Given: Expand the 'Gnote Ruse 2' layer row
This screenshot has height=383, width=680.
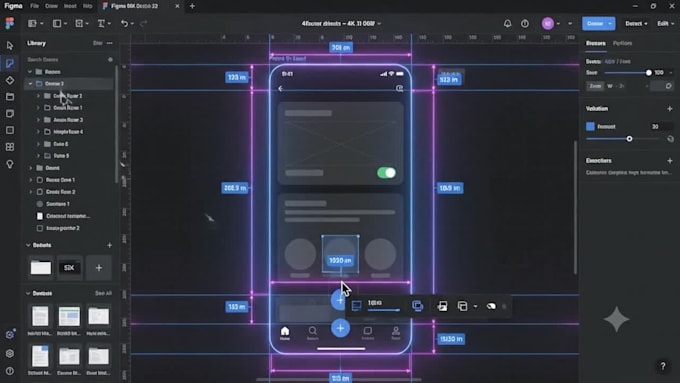Looking at the screenshot, I should [30, 192].
